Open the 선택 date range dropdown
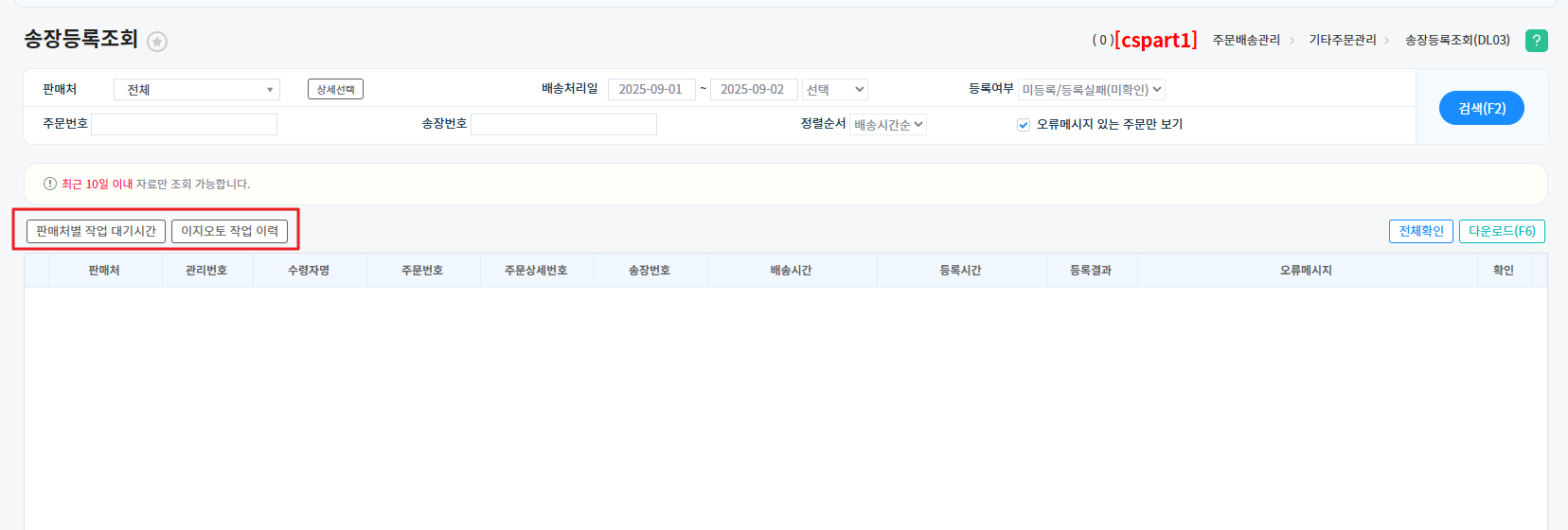This screenshot has height=530, width=1568. [x=834, y=90]
